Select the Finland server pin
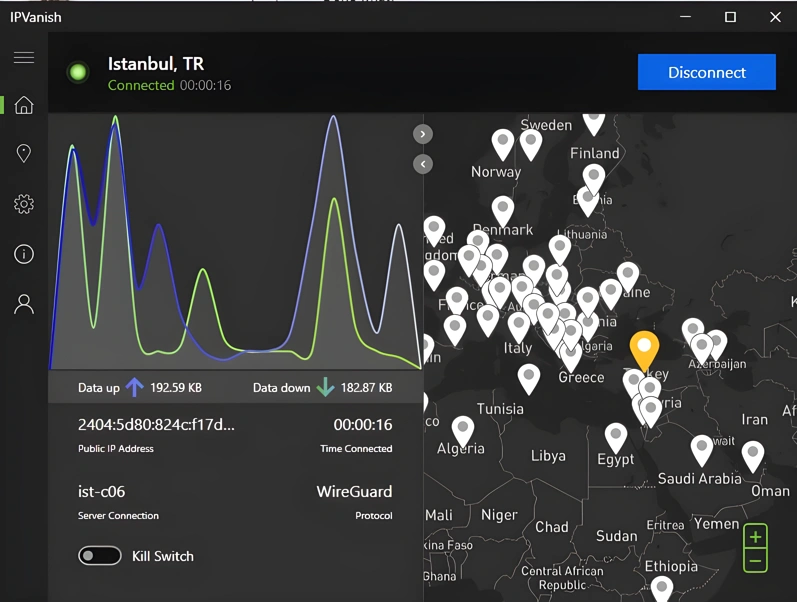This screenshot has width=797, height=602. point(593,178)
